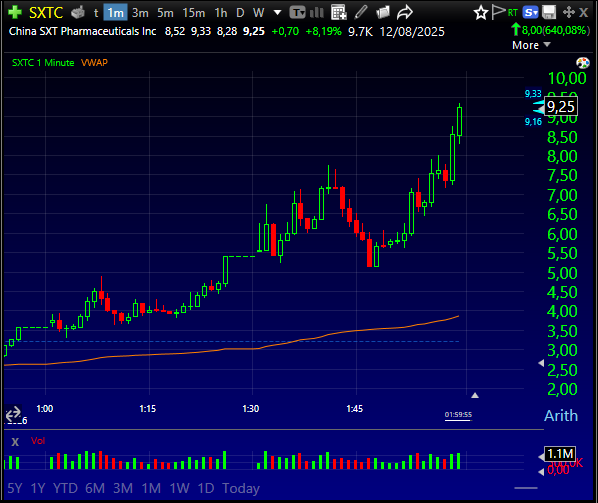Image resolution: width=598 pixels, height=503 pixels.
Task: Switch to the 1h time frame
Action: click(x=221, y=13)
